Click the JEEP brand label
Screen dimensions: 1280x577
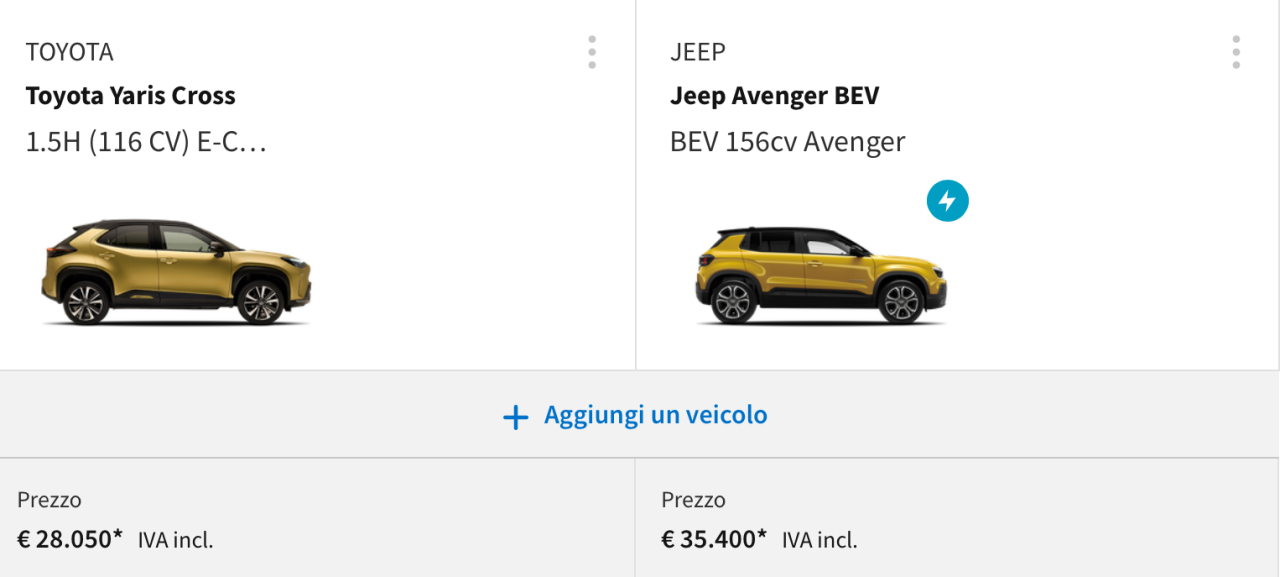(698, 52)
